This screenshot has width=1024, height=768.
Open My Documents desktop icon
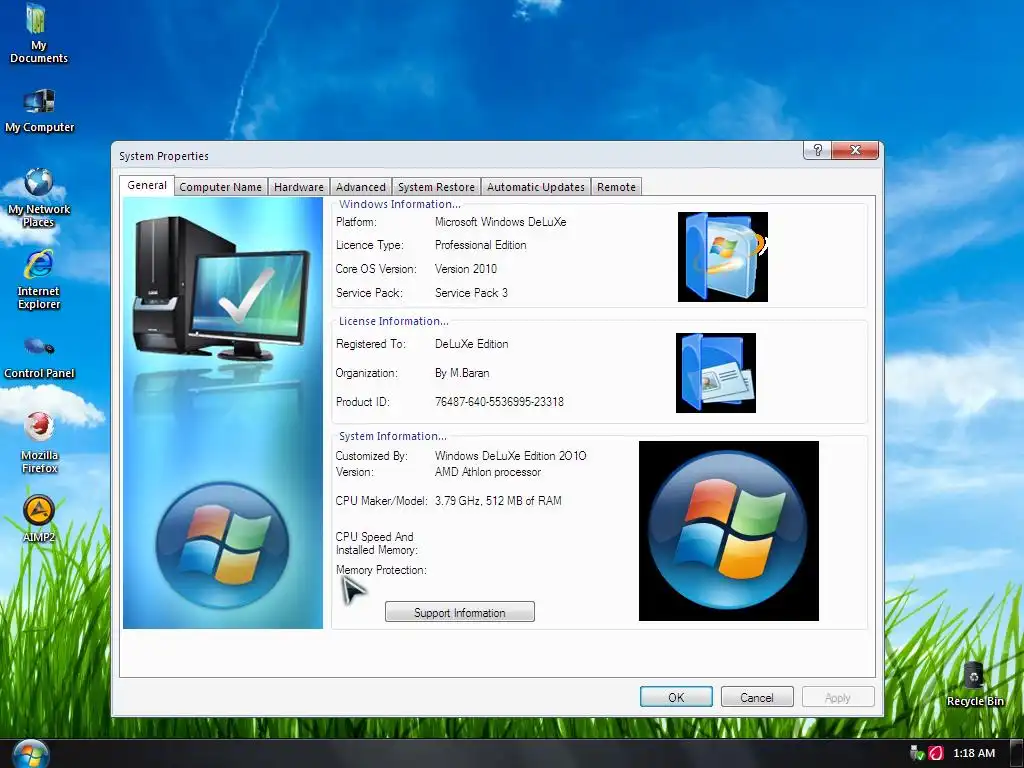pyautogui.click(x=39, y=34)
